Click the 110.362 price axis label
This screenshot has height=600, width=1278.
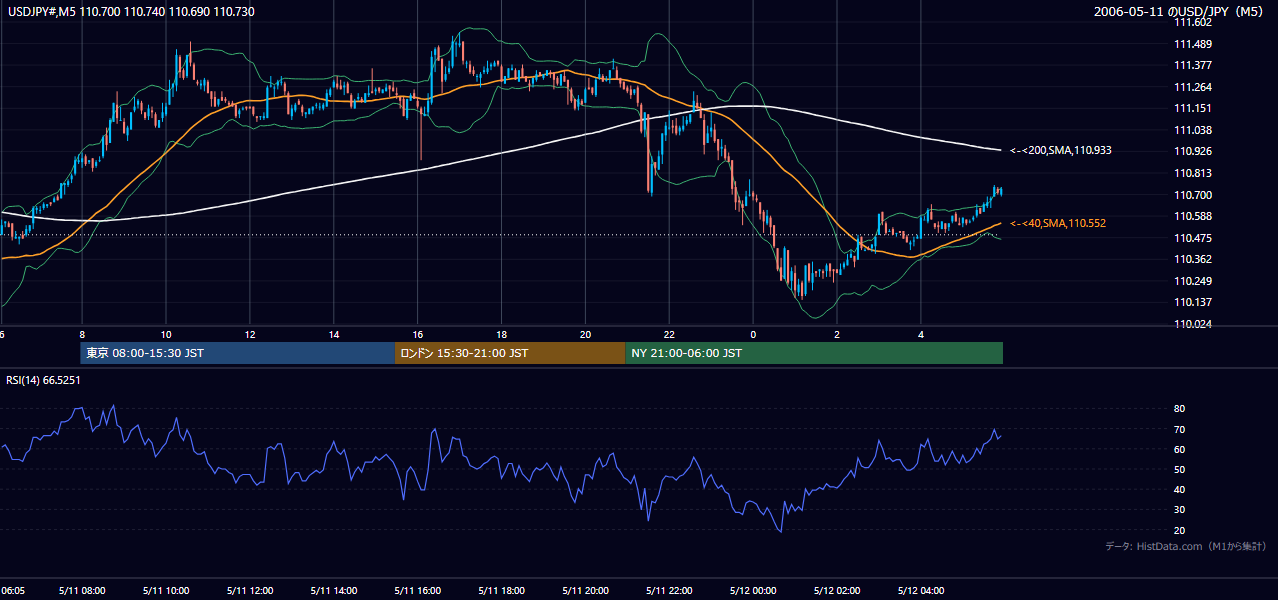1192,259
